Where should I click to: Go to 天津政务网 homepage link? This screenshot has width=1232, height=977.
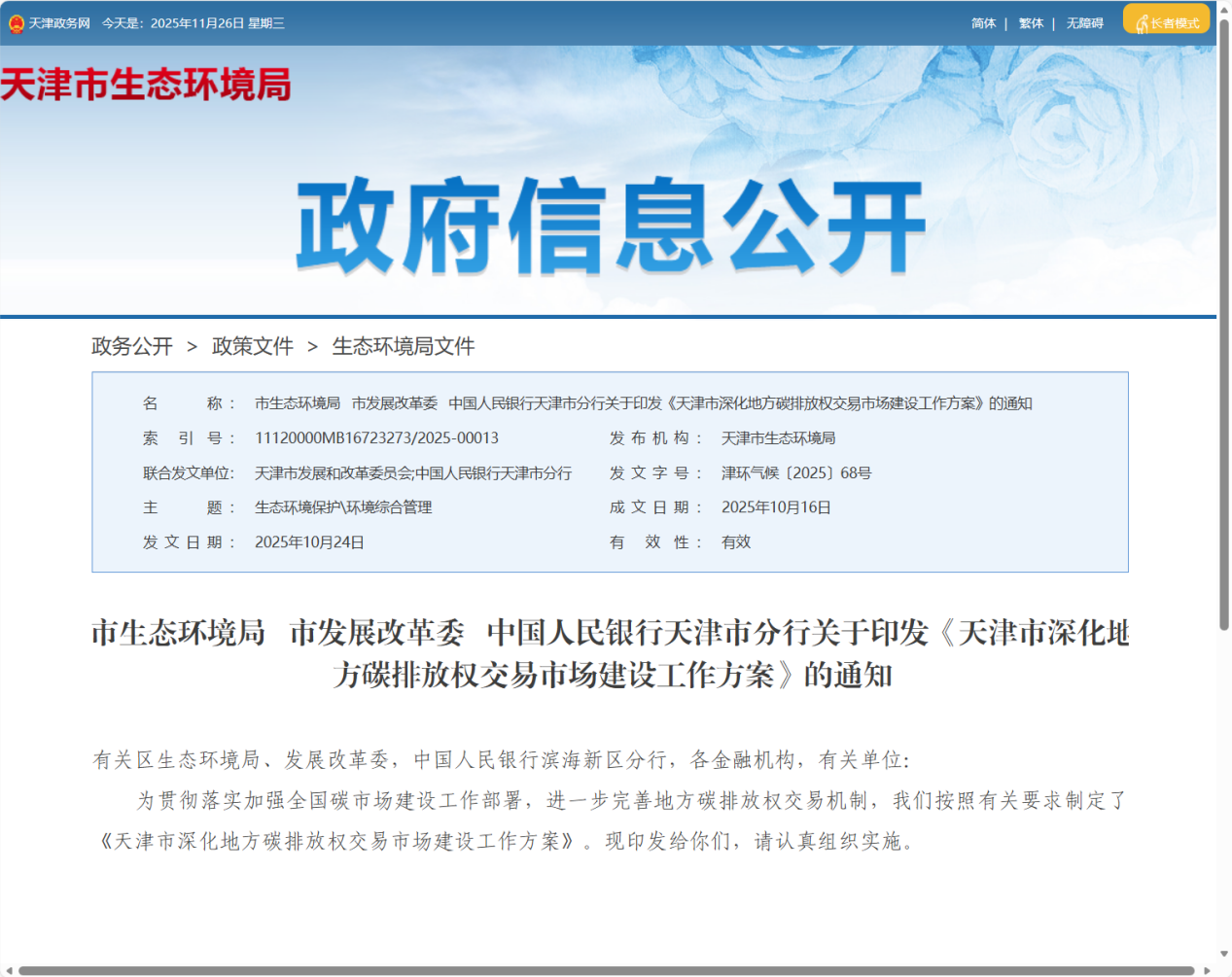(60, 21)
